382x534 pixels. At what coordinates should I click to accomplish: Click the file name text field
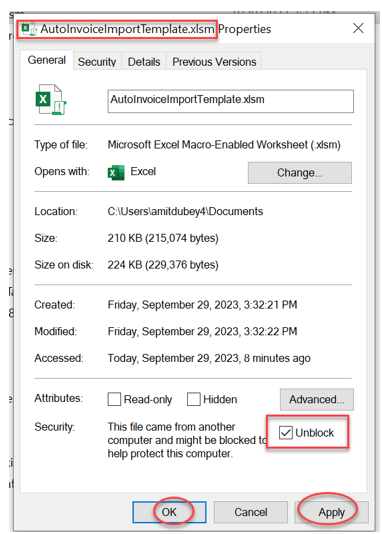(230, 101)
